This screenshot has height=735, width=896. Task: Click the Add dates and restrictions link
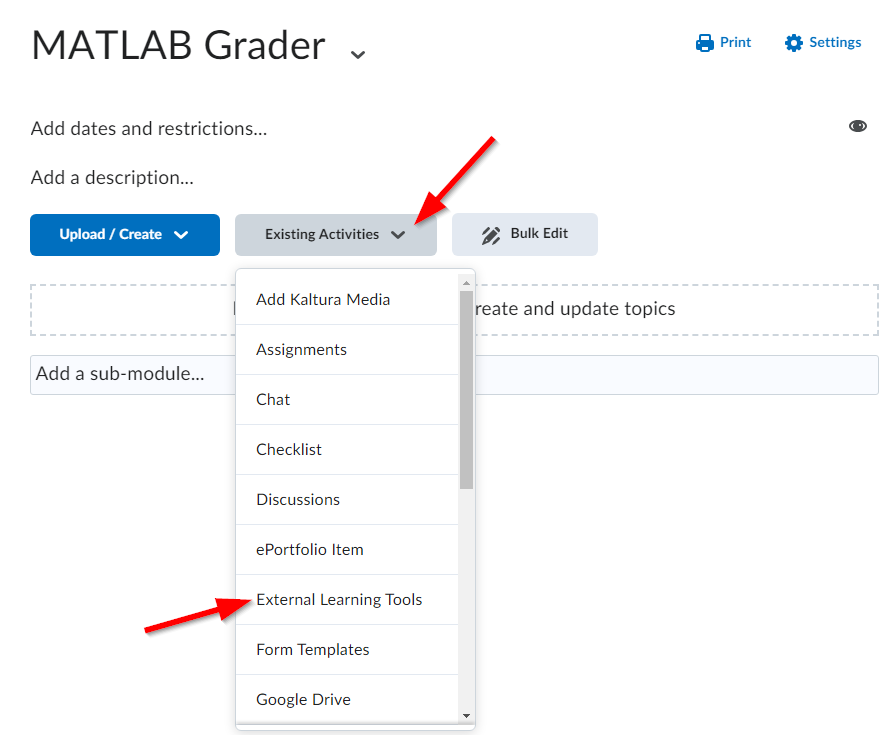point(149,129)
